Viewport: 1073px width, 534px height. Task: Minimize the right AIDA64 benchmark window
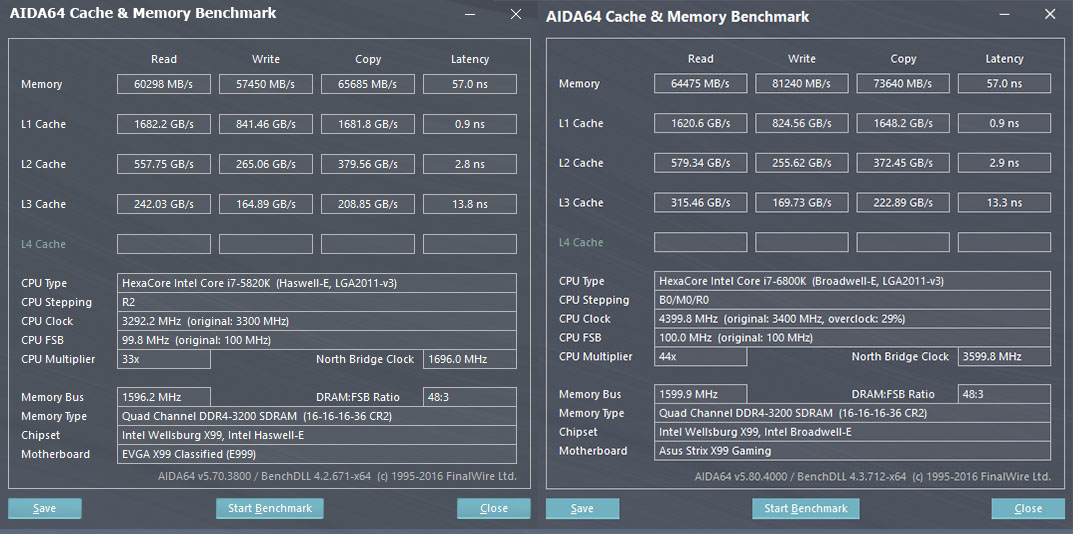(x=1005, y=15)
